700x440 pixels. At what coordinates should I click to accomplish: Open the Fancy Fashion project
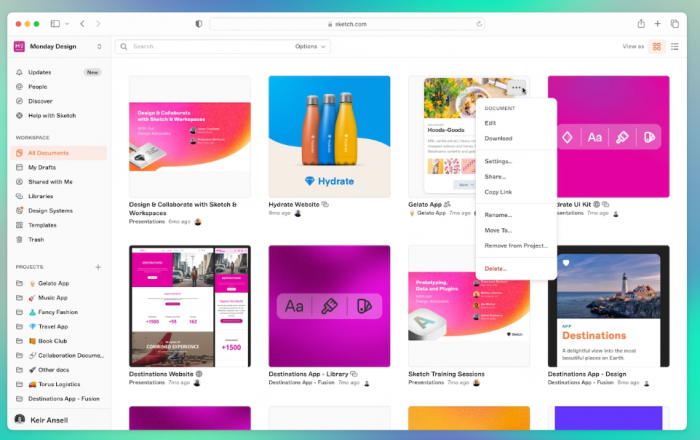[58, 312]
